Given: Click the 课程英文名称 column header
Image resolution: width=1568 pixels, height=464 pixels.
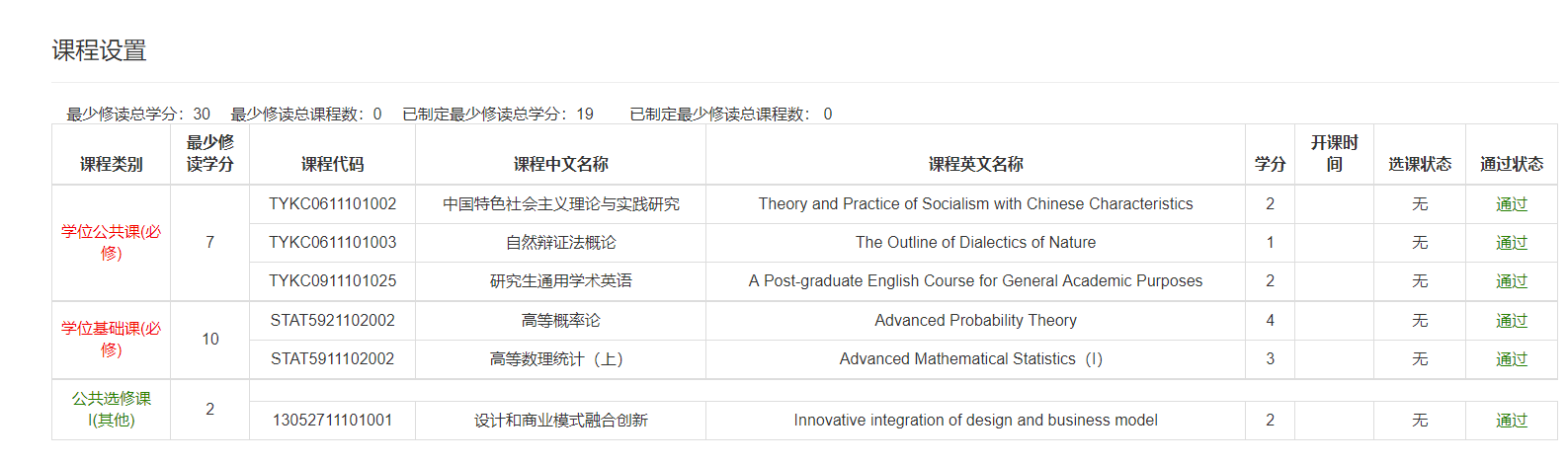Looking at the screenshot, I should point(975,164).
